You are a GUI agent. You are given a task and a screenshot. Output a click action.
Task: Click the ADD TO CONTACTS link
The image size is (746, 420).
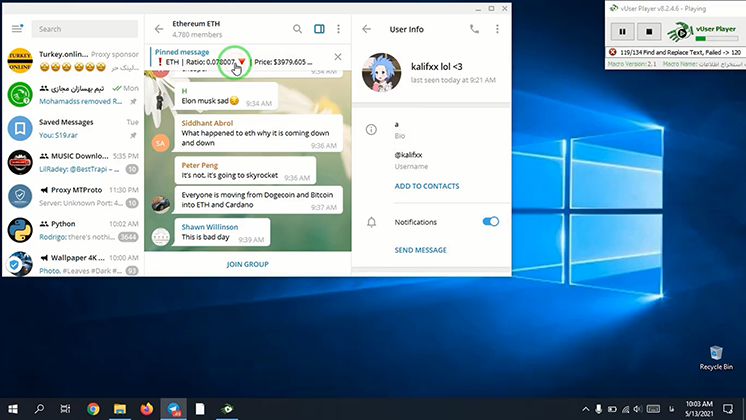click(x=427, y=186)
